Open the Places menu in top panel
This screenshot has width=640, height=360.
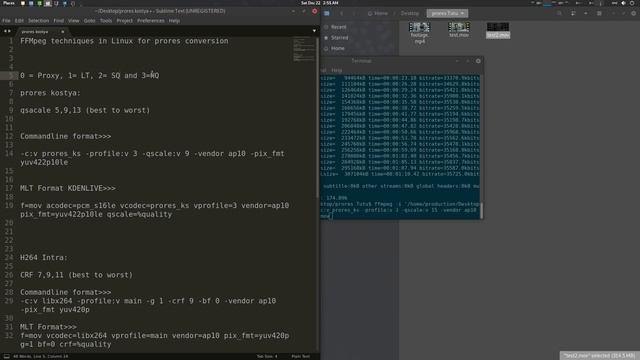[9, 3]
